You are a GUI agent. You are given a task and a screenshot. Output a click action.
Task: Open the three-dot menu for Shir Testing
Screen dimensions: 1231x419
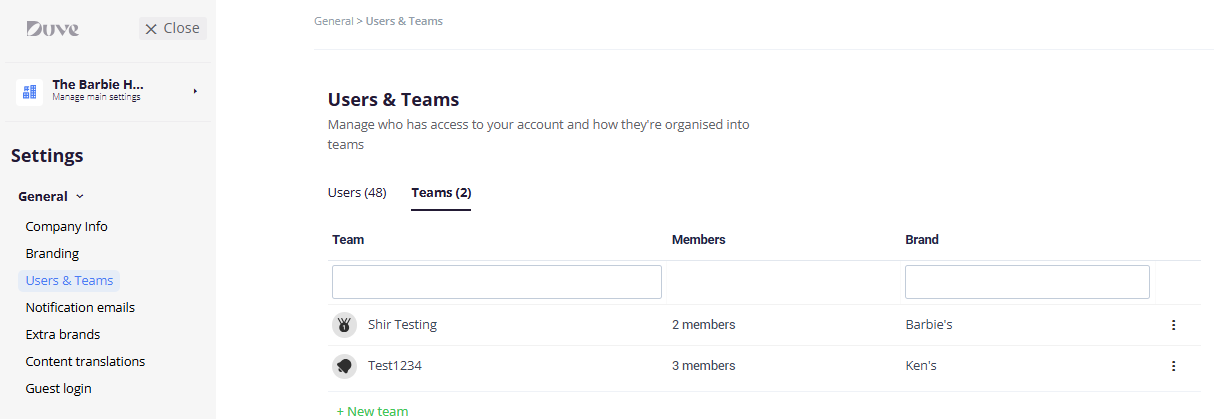click(1173, 325)
